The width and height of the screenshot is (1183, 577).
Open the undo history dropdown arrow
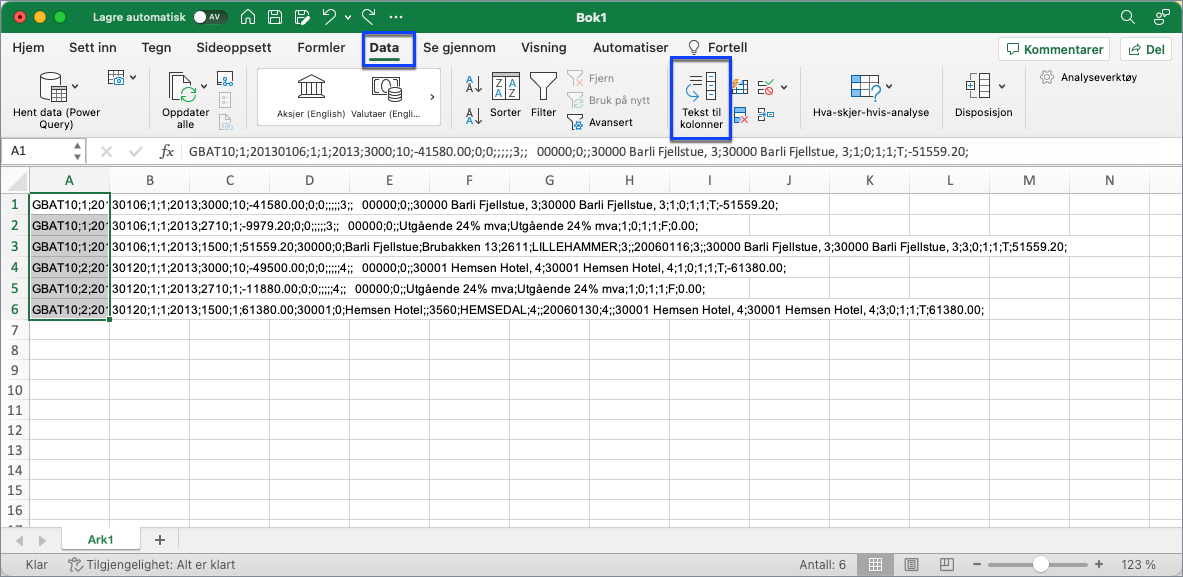[347, 17]
